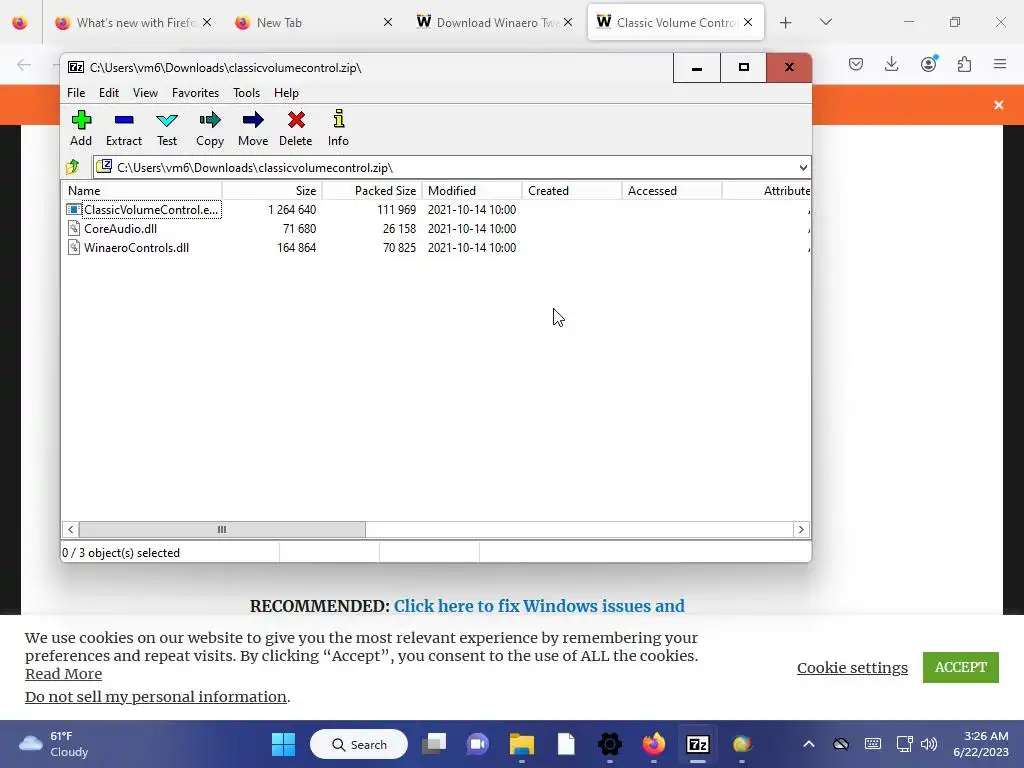Open Info for the selected item
The image size is (1024, 768).
pyautogui.click(x=338, y=128)
